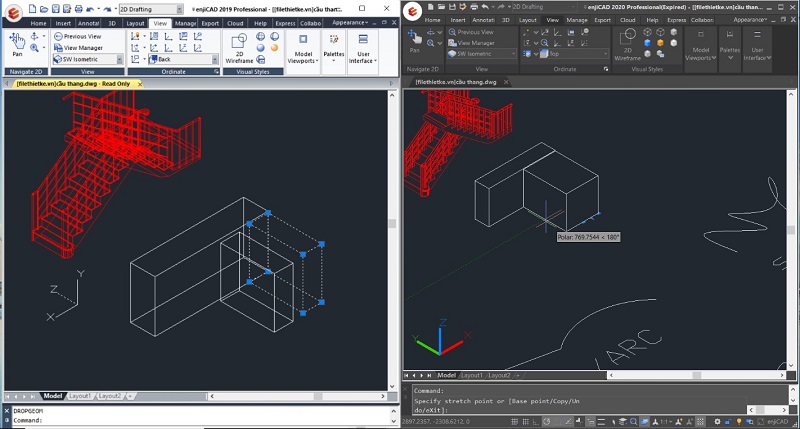Open the Cloud ribbon tab in right window
Viewport: 800px width, 429px height.
pos(628,20)
